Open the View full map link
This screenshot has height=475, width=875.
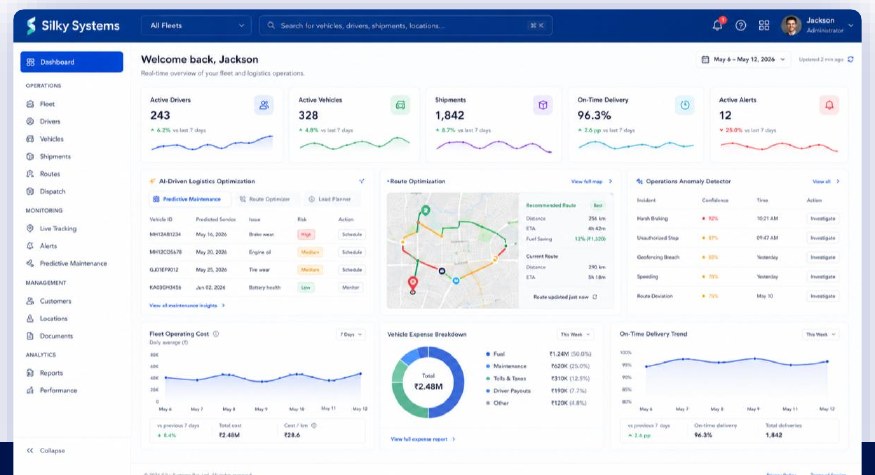pyautogui.click(x=591, y=181)
